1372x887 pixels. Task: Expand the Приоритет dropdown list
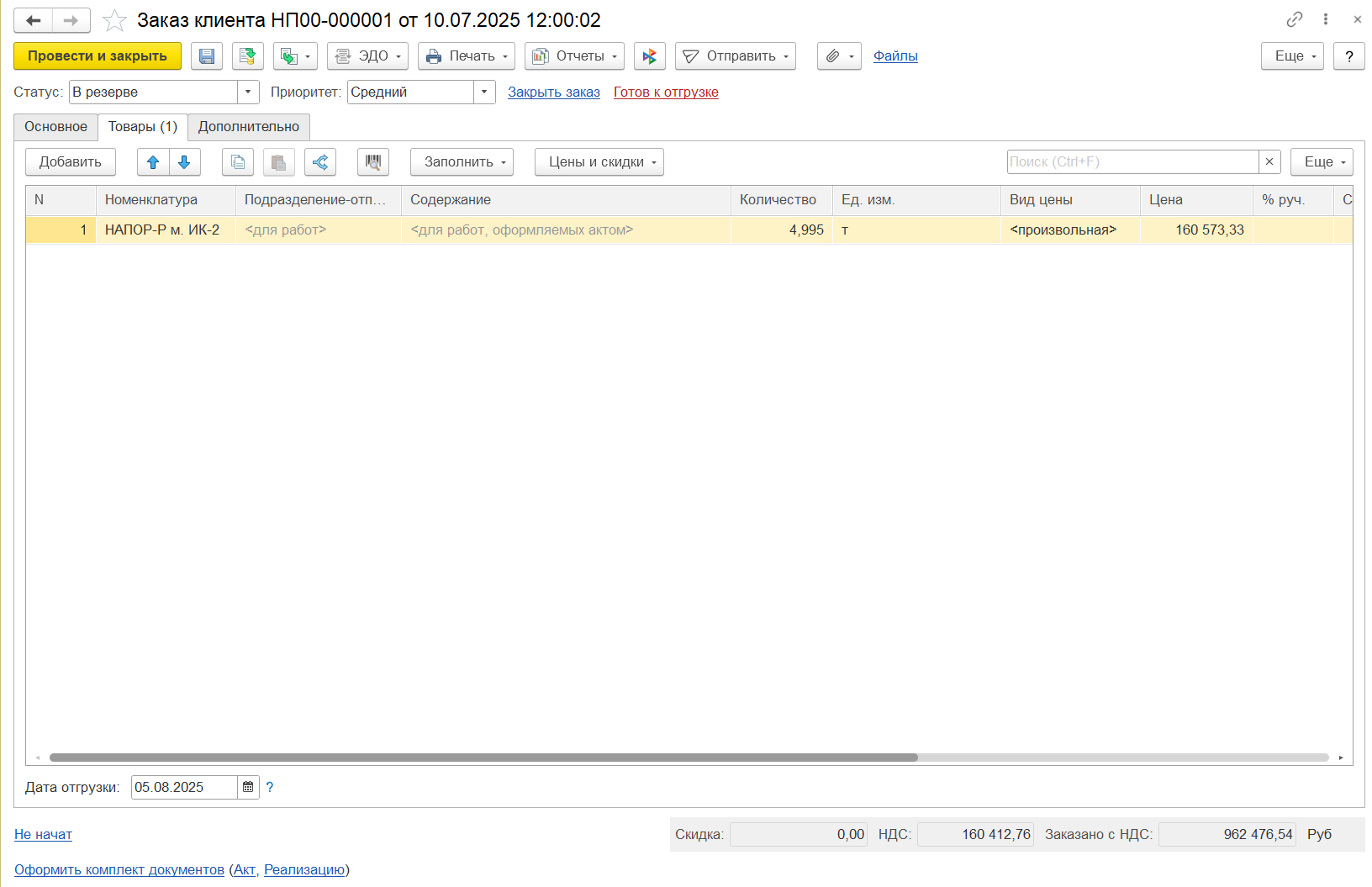point(484,92)
